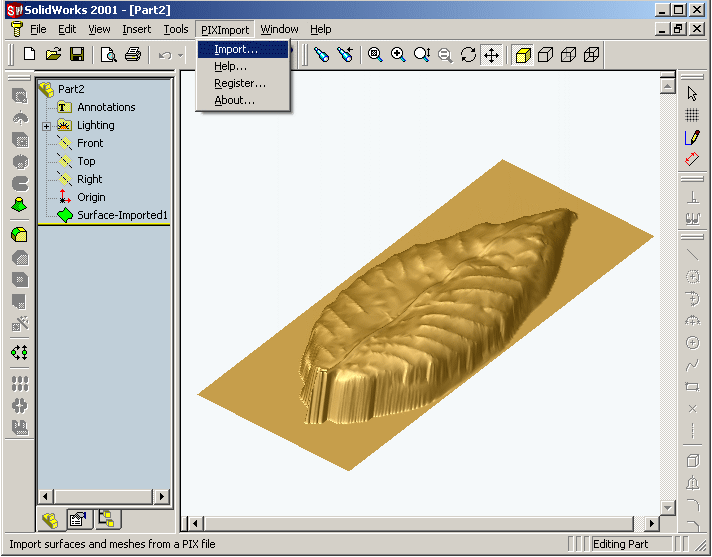Viewport: 712px width, 557px height.
Task: Click viewport horizontal scroll left arrow
Action: coord(195,524)
